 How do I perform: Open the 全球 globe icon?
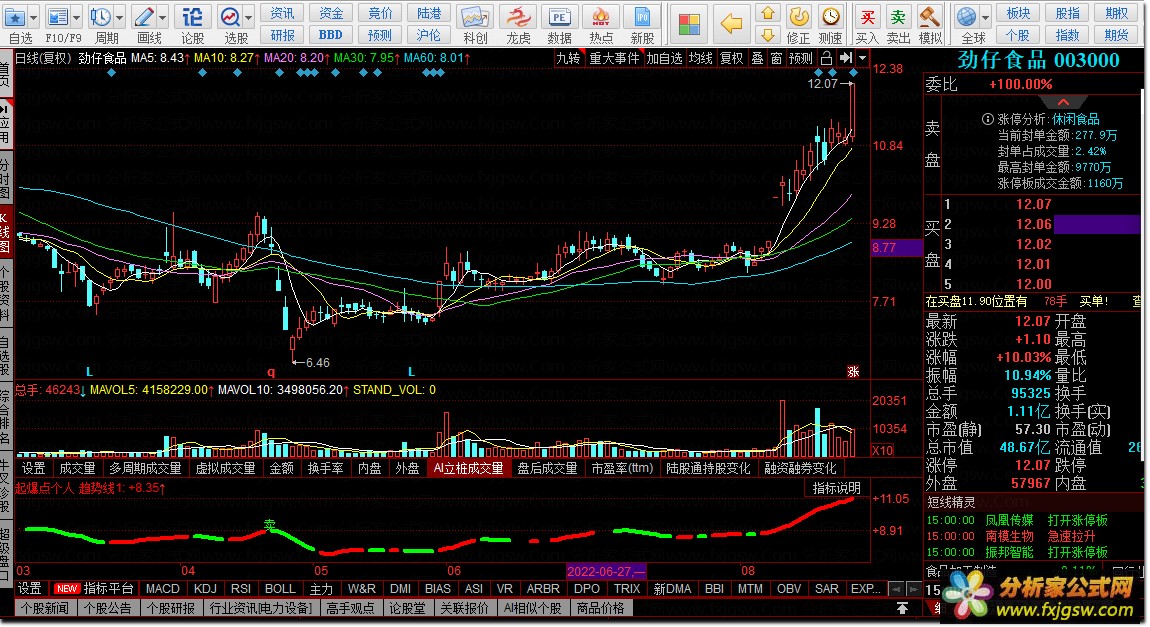967,17
